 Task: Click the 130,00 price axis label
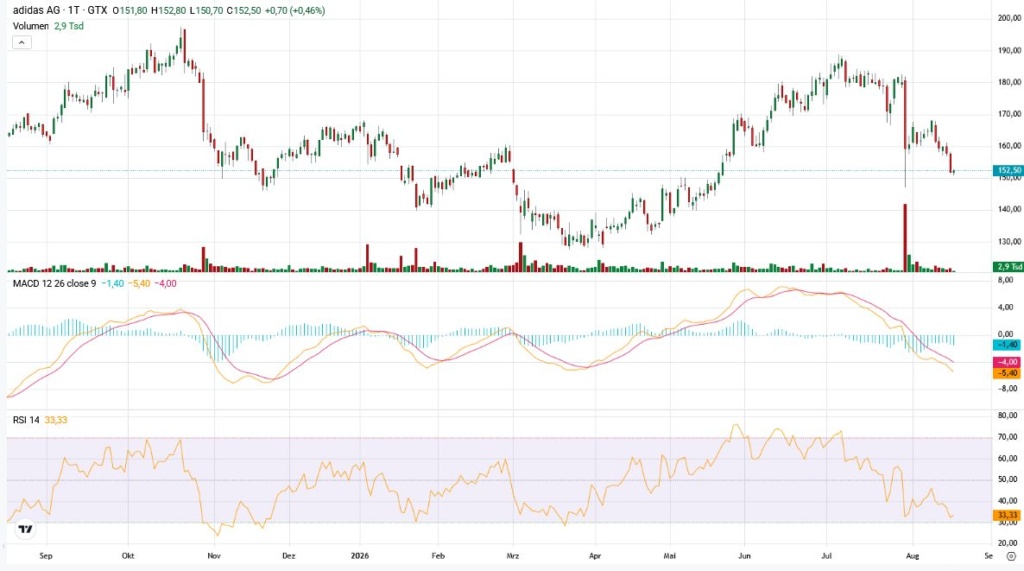tap(1009, 242)
